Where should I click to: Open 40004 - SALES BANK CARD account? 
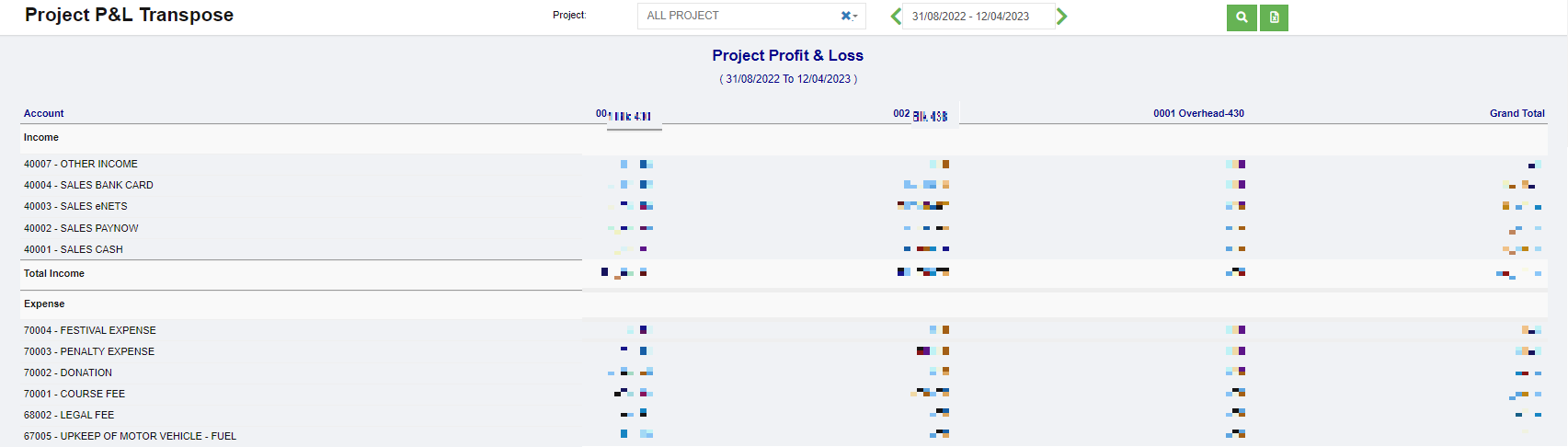click(x=88, y=185)
